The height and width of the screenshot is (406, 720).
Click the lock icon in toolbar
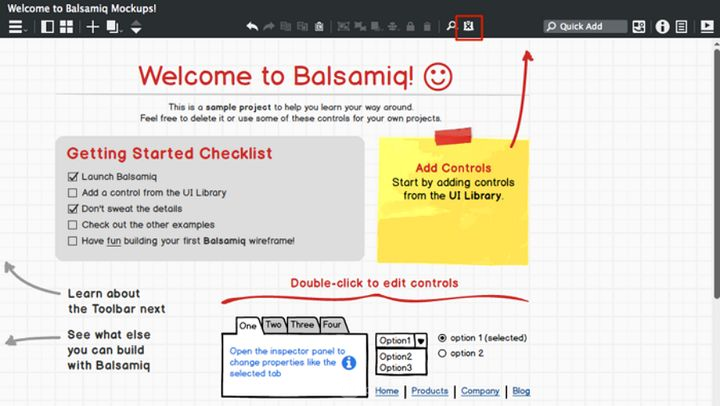coord(411,26)
